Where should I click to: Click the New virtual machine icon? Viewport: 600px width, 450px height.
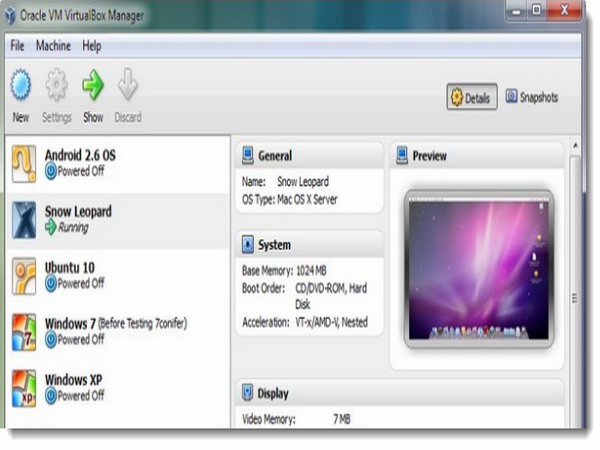click(x=21, y=85)
